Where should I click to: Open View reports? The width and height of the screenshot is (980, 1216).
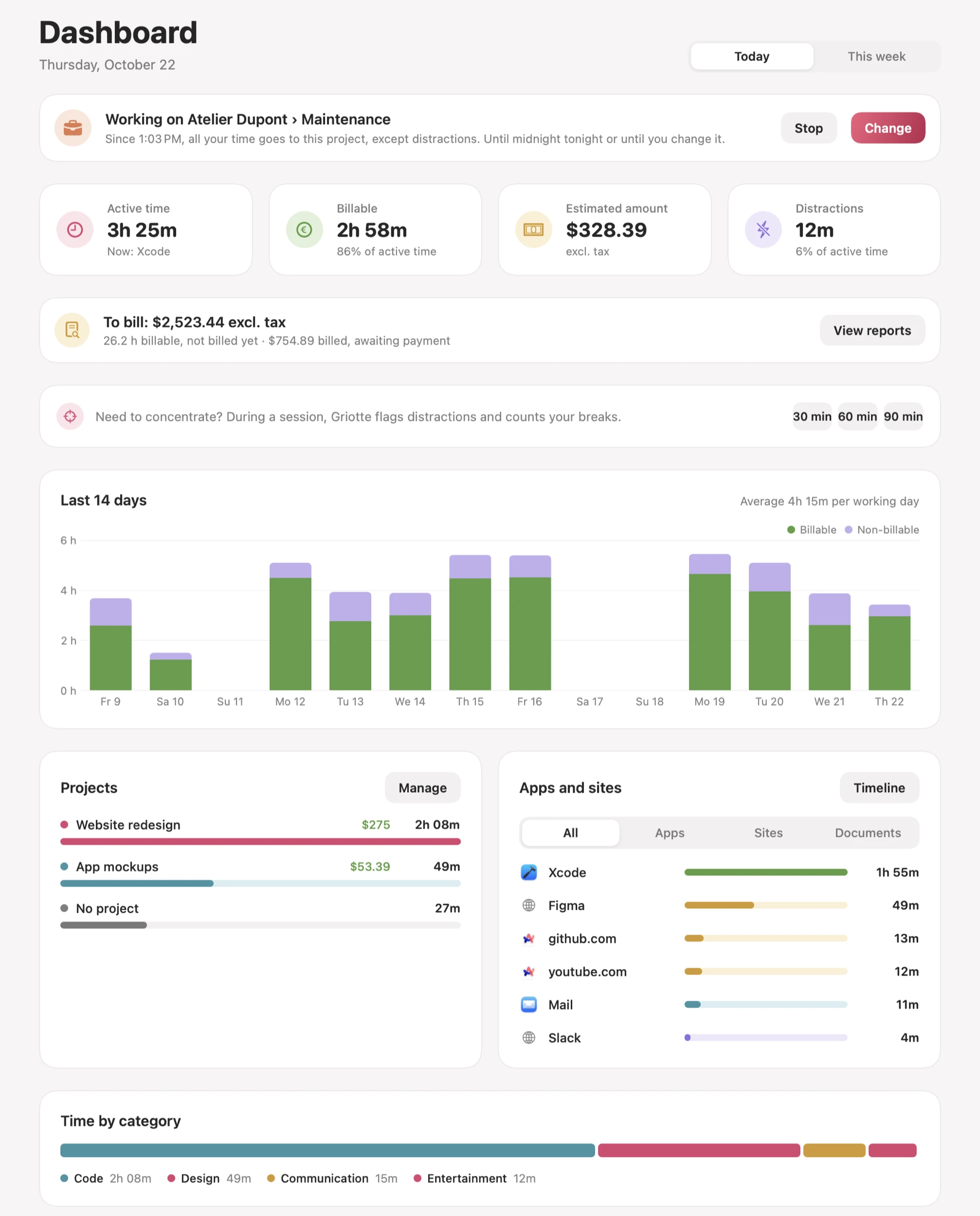pos(872,330)
